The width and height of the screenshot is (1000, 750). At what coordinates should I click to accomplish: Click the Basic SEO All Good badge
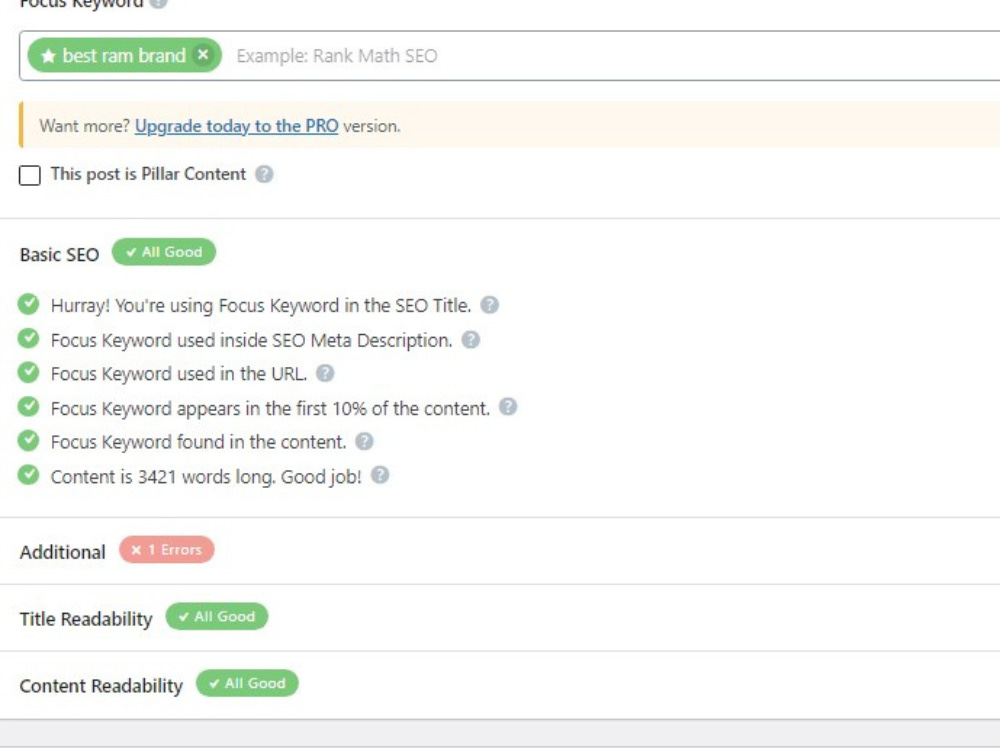coord(164,252)
